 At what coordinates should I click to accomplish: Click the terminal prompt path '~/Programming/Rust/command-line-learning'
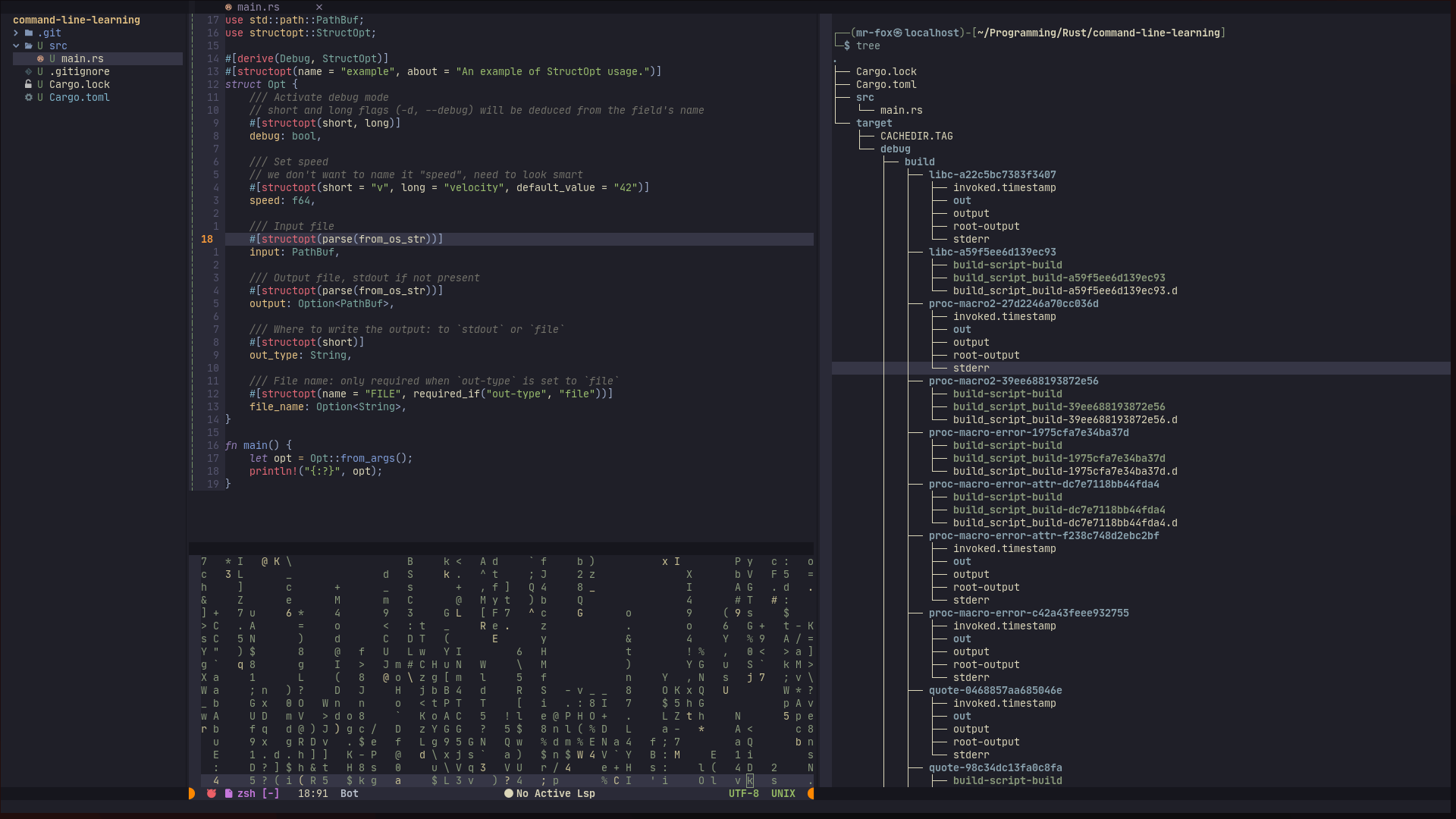1099,33
